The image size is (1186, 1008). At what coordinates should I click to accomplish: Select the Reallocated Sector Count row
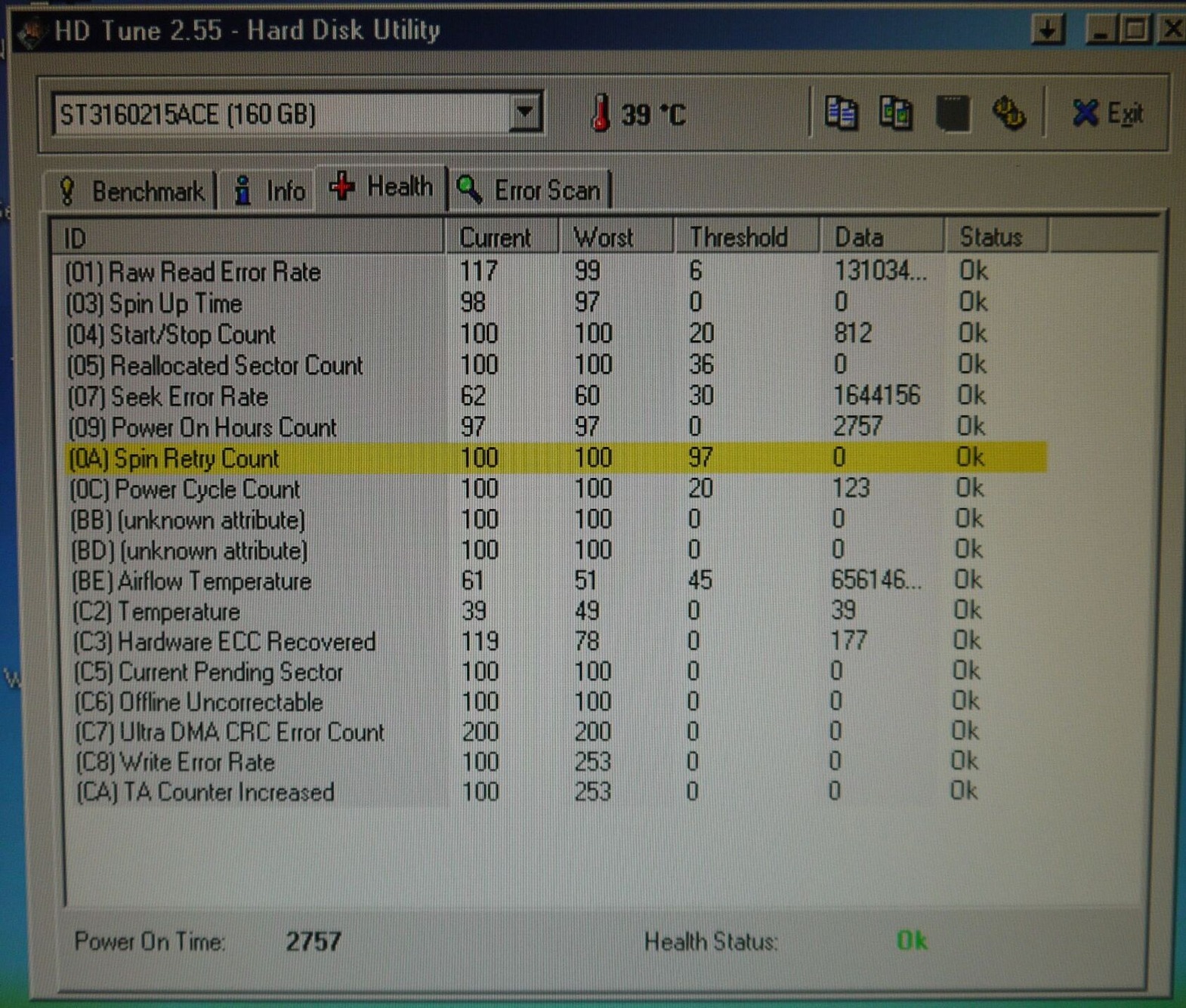(555, 365)
